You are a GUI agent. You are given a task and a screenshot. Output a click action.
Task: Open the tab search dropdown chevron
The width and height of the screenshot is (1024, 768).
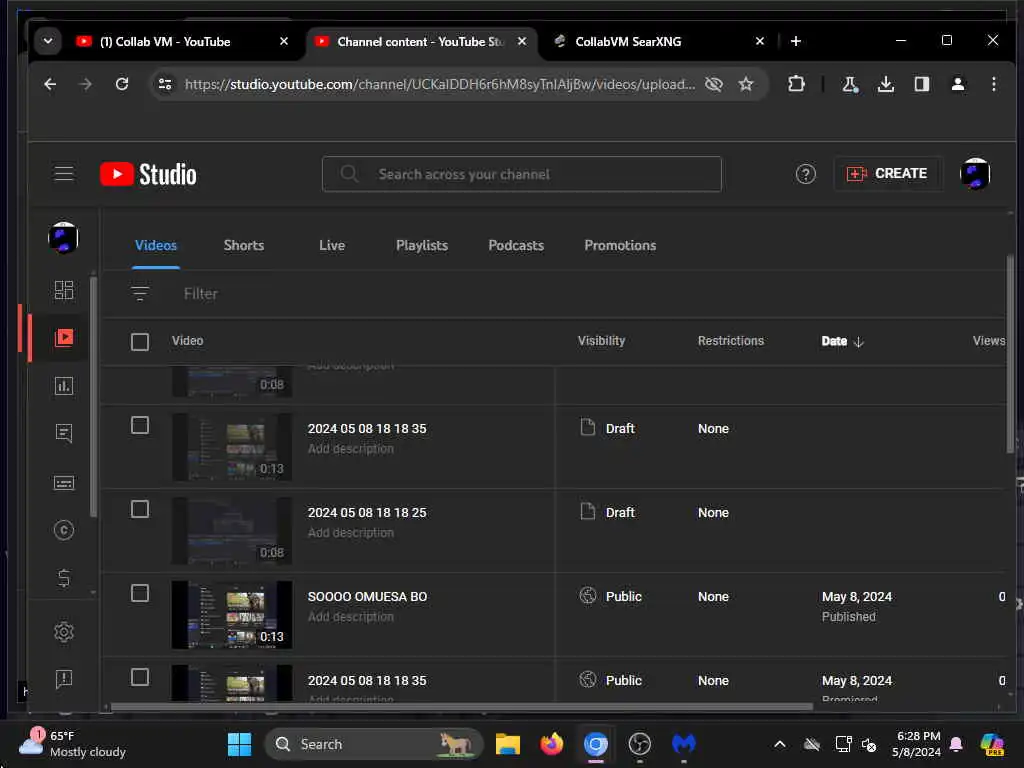(x=48, y=41)
